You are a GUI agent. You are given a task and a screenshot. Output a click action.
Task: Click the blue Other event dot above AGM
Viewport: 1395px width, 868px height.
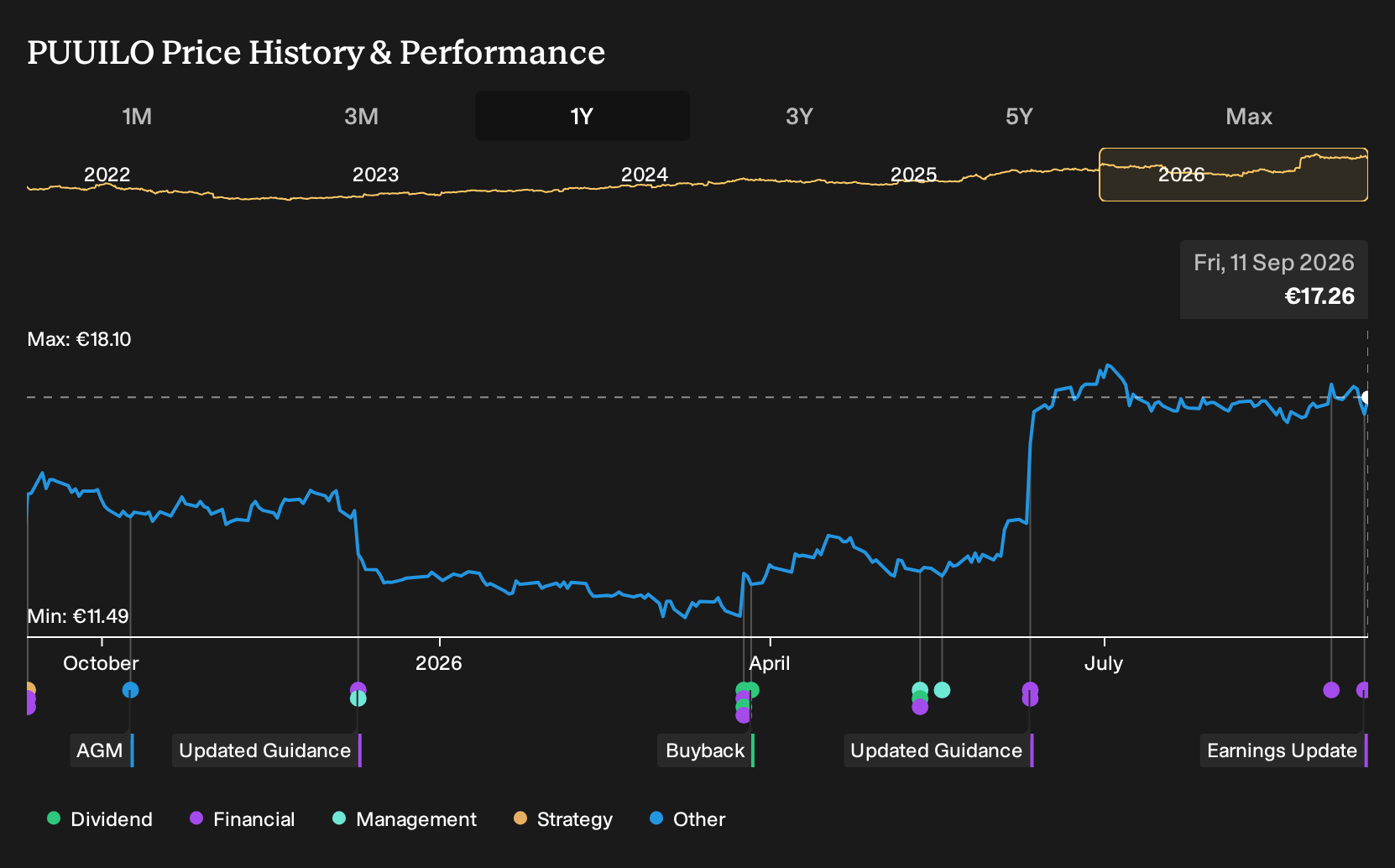pyautogui.click(x=130, y=690)
